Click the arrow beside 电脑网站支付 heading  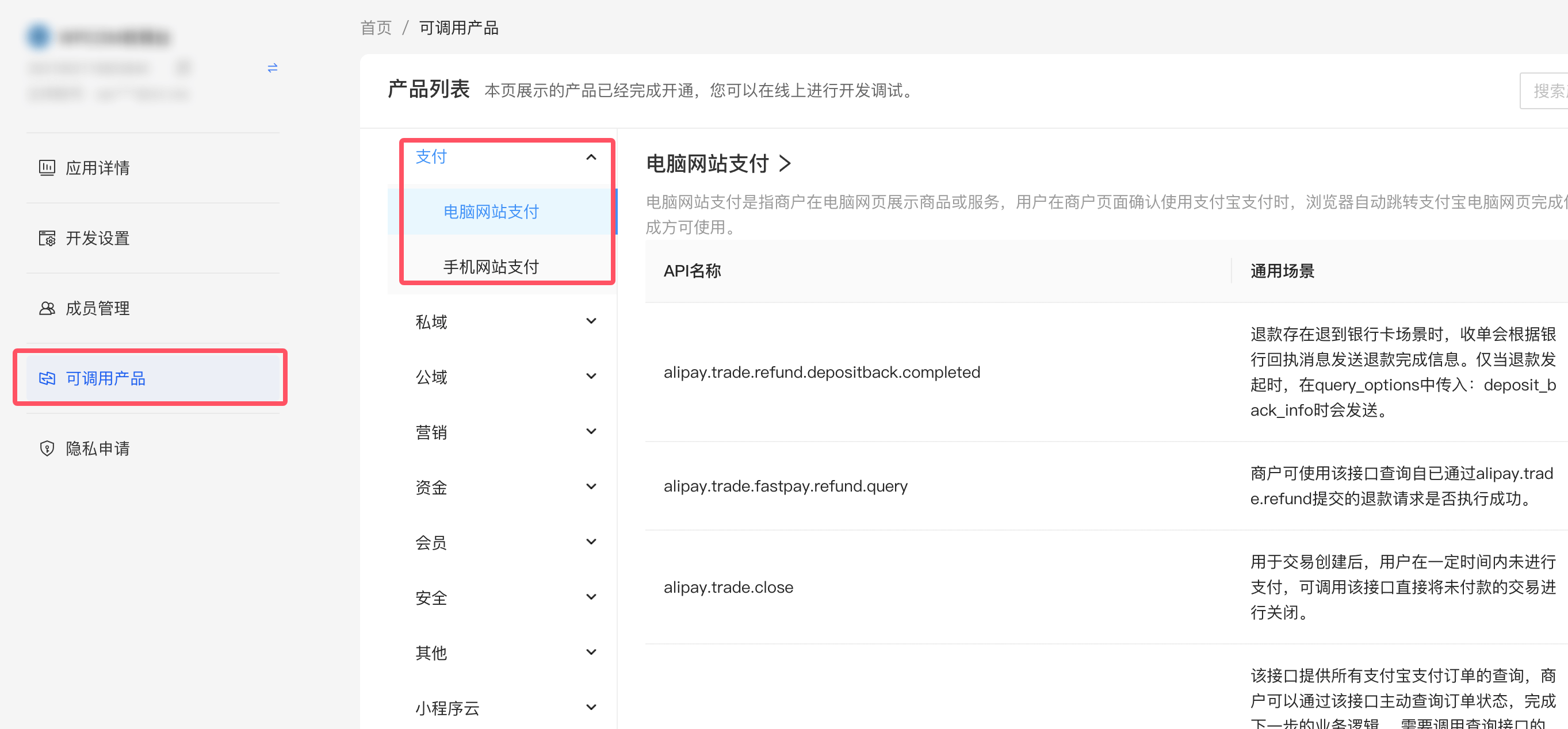click(x=785, y=164)
